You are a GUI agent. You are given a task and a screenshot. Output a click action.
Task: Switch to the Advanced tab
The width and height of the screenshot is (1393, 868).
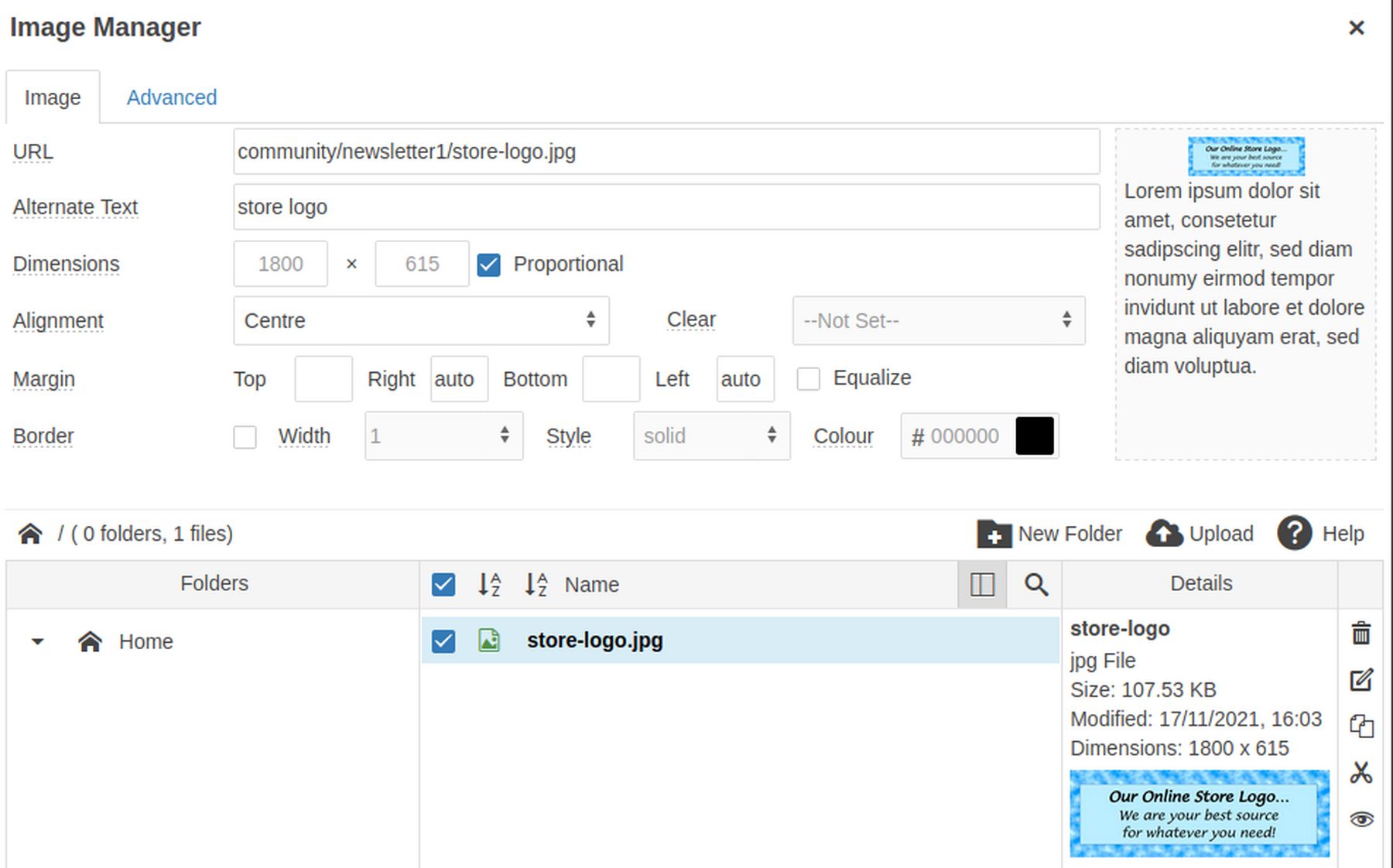[171, 97]
